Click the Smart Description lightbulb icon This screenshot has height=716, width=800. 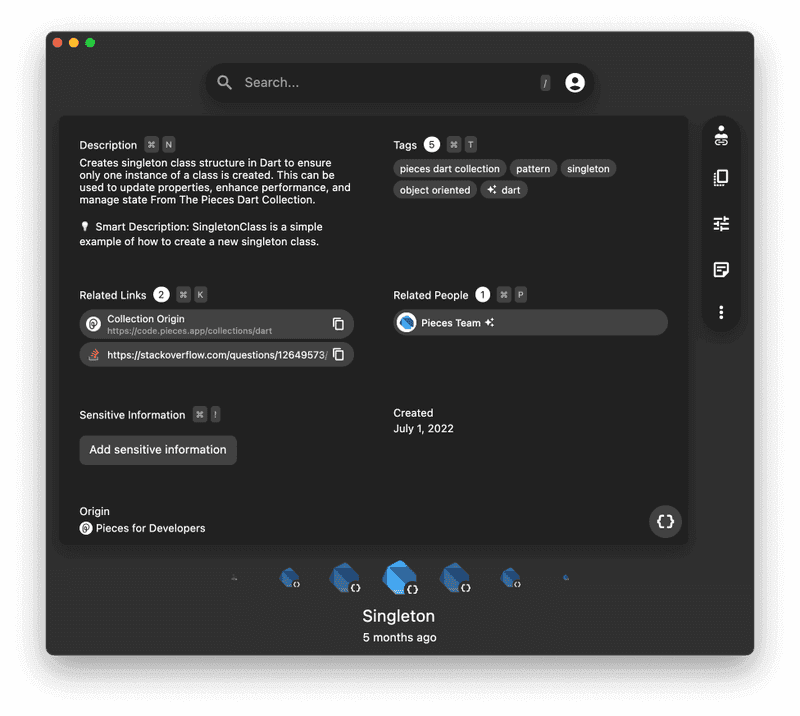[x=85, y=226]
